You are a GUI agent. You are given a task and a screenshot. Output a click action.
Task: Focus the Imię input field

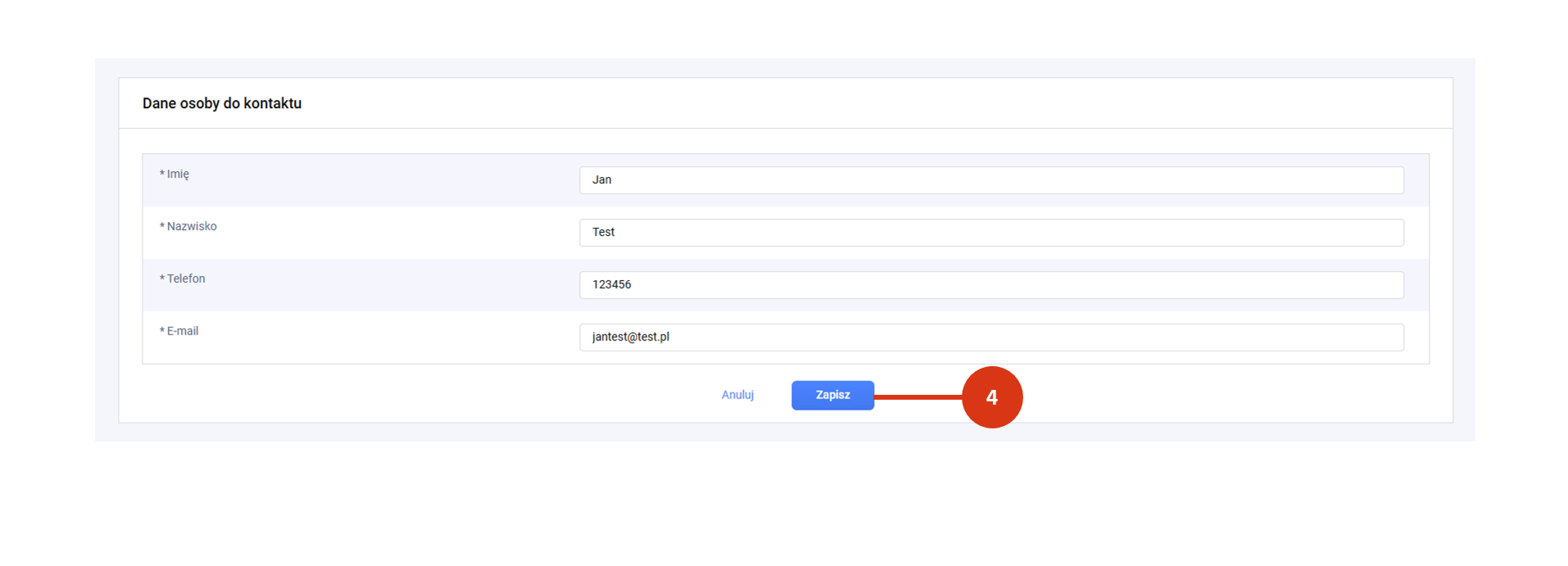click(x=991, y=180)
